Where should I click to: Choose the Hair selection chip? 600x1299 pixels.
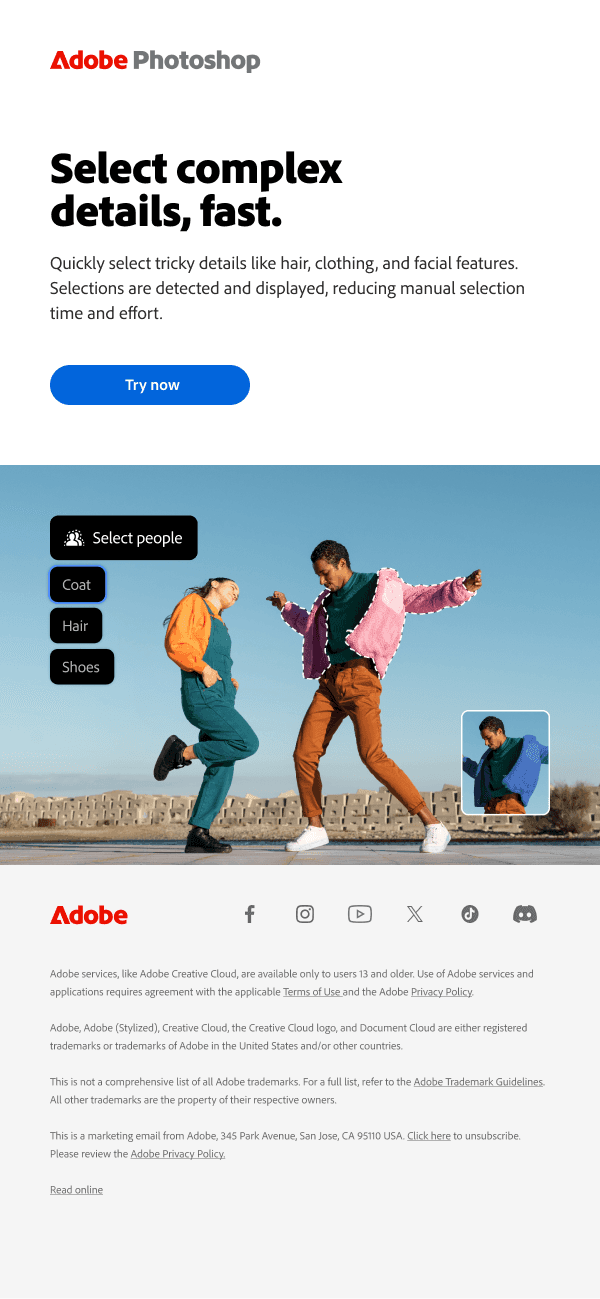[76, 626]
